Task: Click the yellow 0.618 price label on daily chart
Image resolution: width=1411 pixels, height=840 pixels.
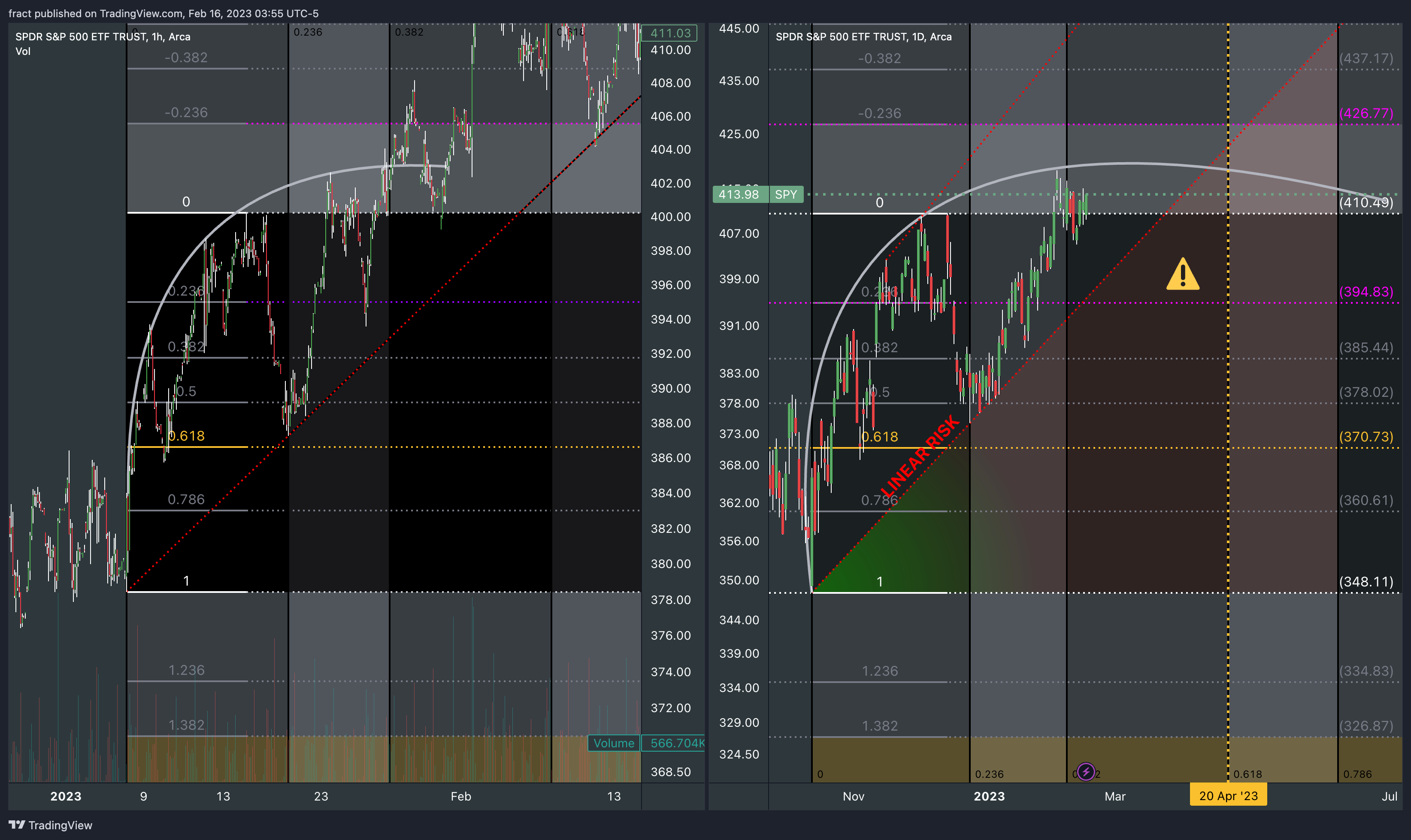Action: tap(880, 437)
